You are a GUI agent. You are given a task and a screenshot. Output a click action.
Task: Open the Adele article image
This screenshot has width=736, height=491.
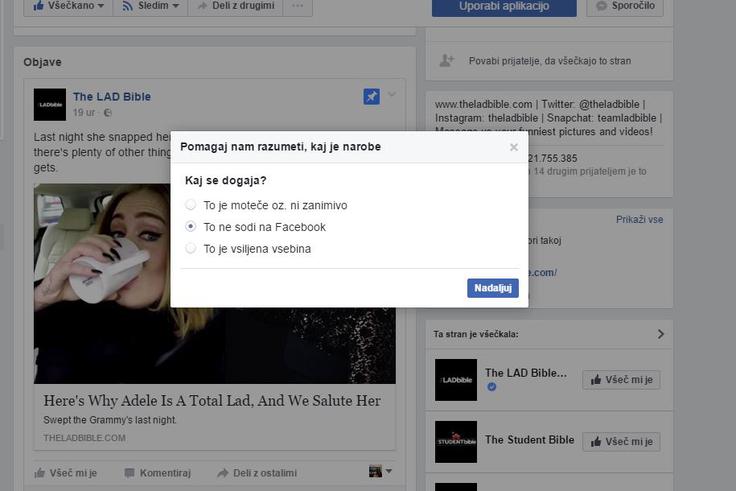[215, 284]
